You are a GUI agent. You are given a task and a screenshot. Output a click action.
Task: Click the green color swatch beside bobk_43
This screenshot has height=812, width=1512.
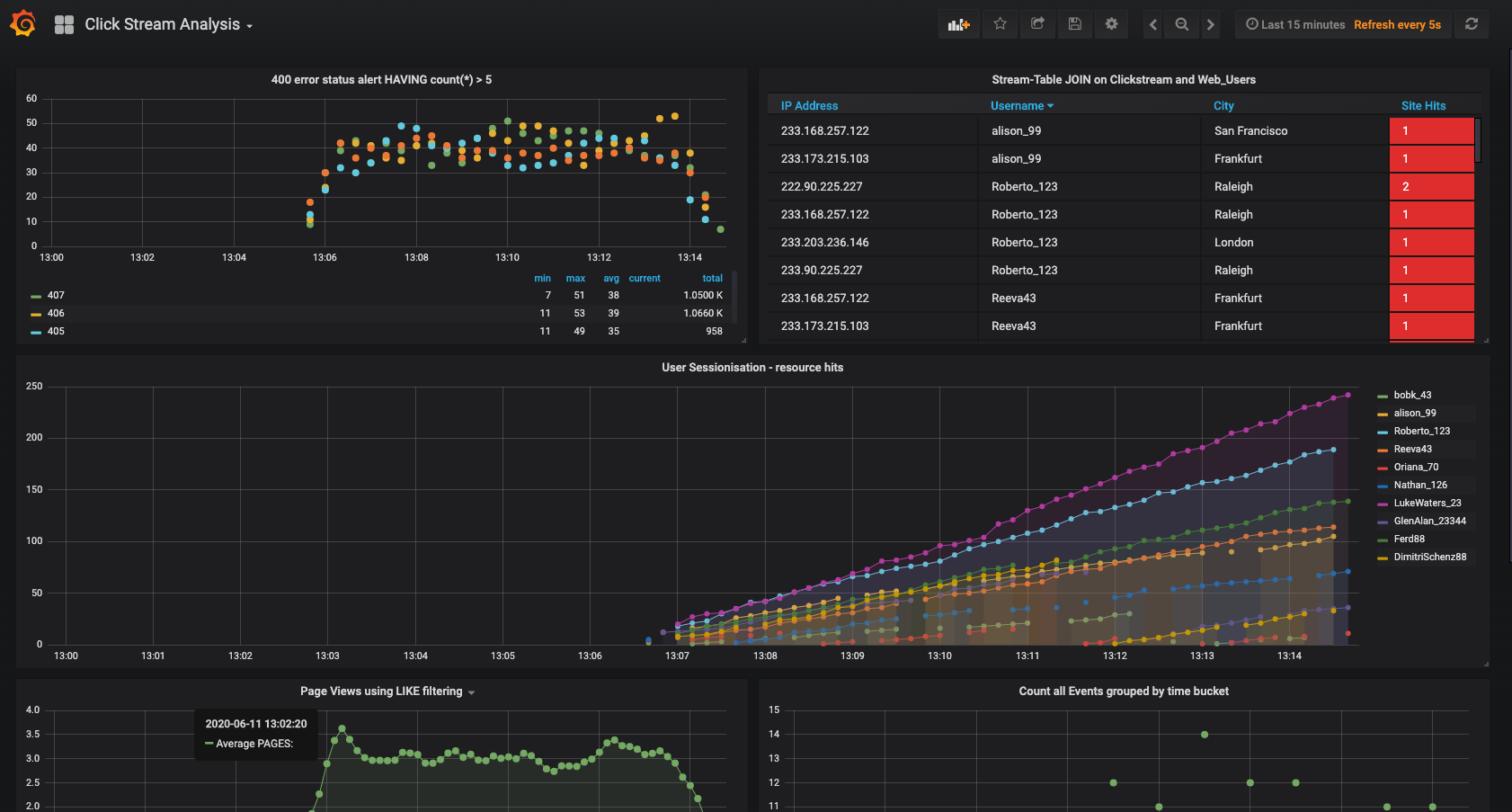click(1383, 395)
